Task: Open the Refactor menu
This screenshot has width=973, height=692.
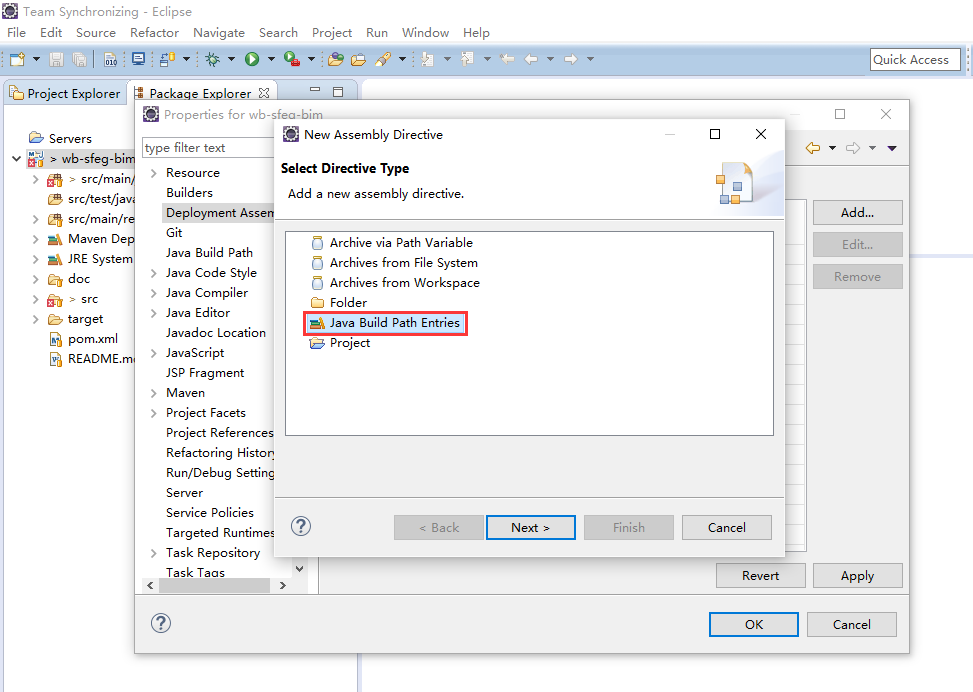Action: click(155, 33)
